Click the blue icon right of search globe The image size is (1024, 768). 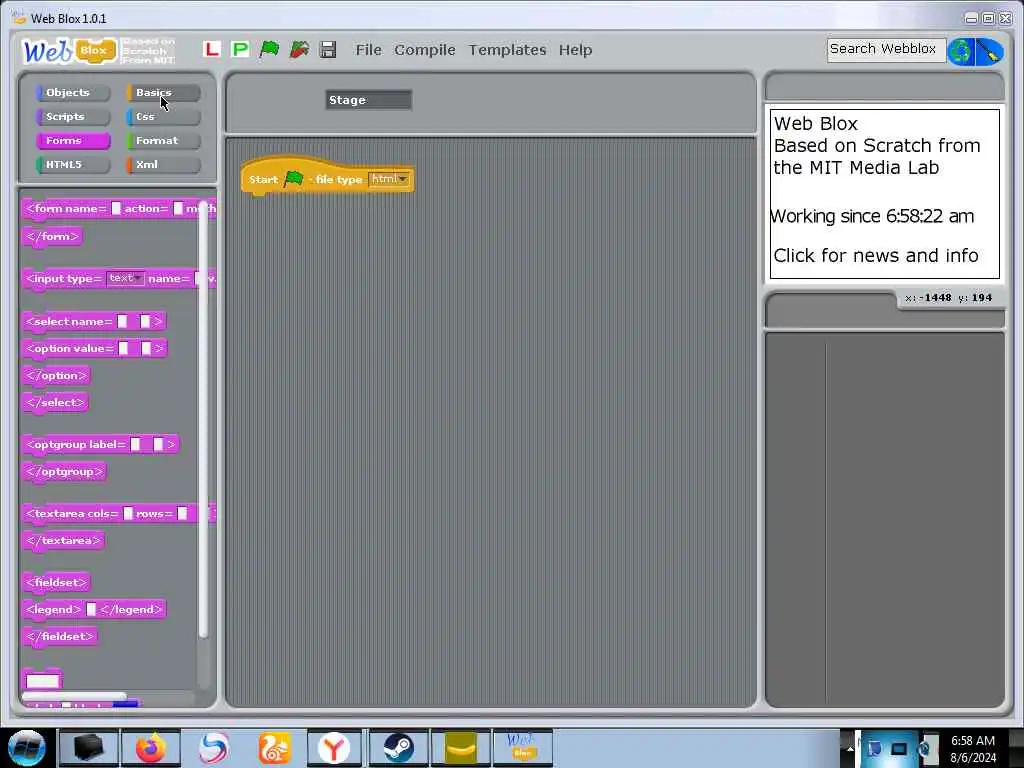coord(989,52)
